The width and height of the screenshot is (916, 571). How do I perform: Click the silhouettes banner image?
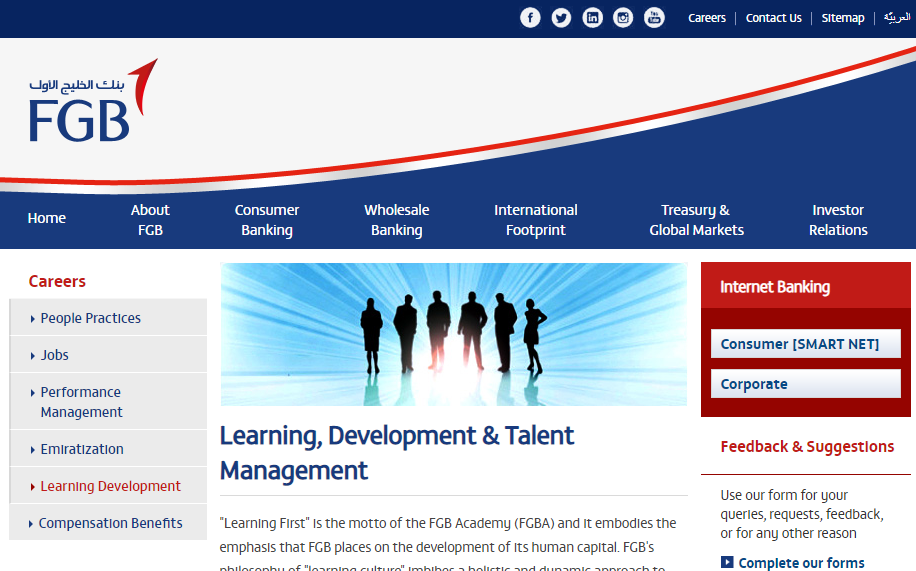[454, 334]
